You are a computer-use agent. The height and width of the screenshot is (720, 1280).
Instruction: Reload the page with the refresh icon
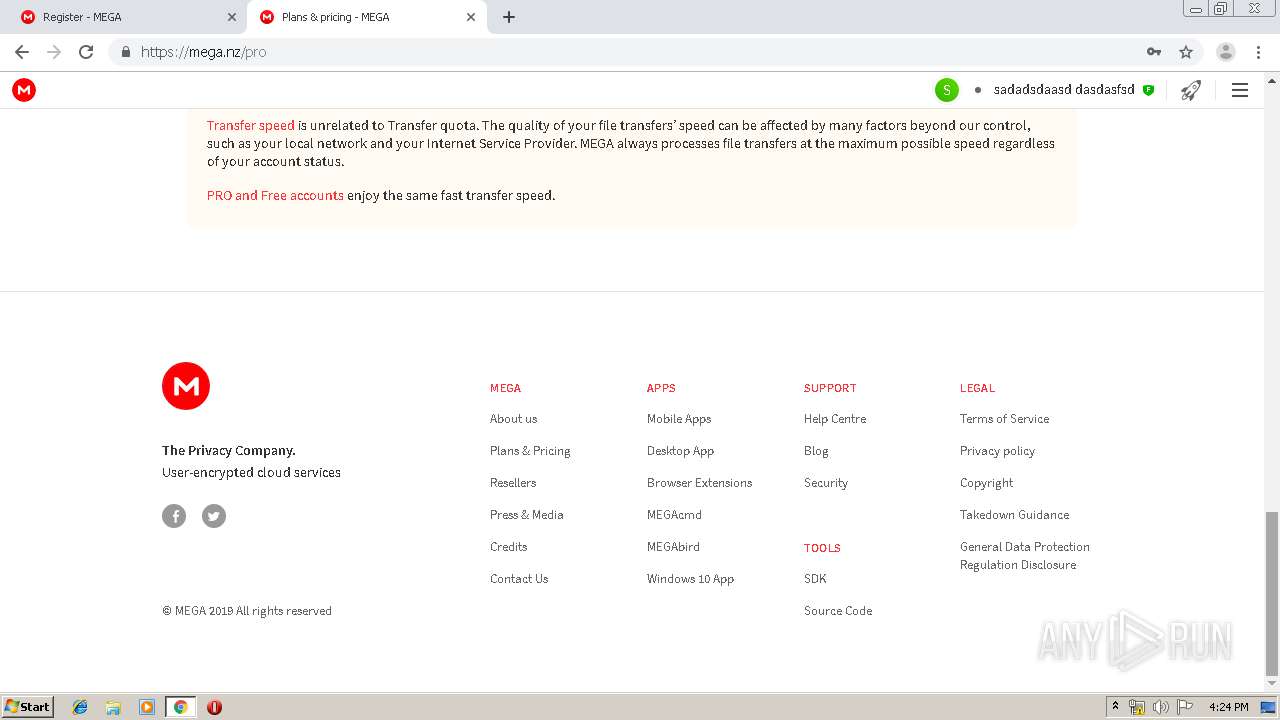click(86, 52)
